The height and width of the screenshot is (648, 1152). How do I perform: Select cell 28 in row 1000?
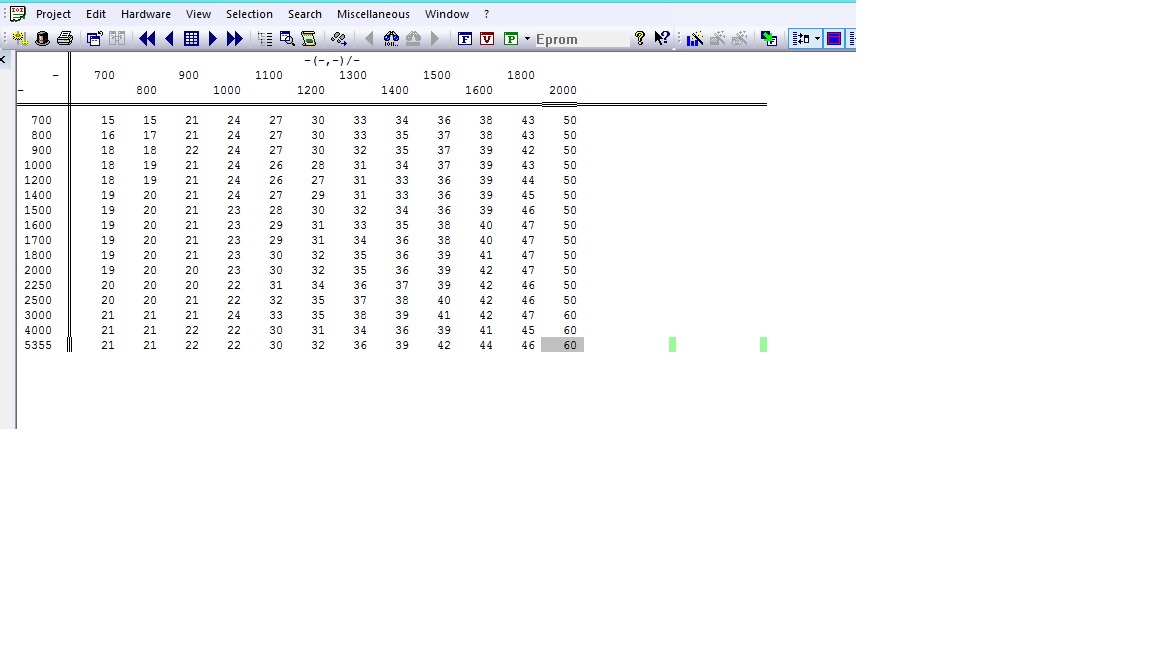317,165
